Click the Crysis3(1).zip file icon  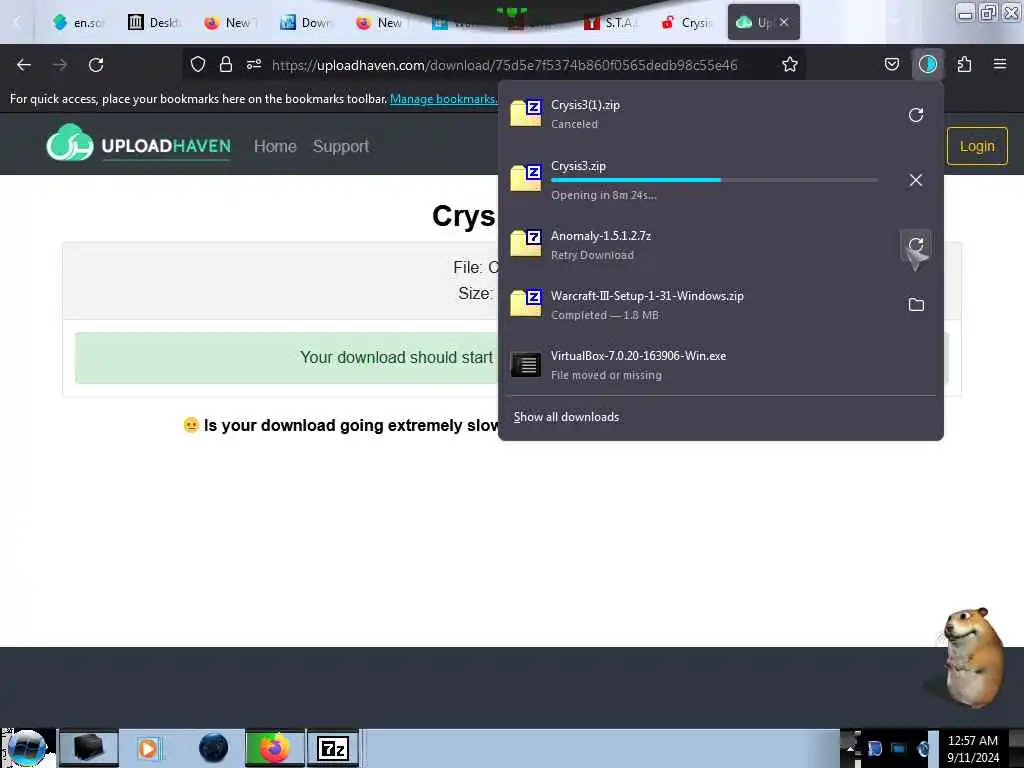pos(526,113)
